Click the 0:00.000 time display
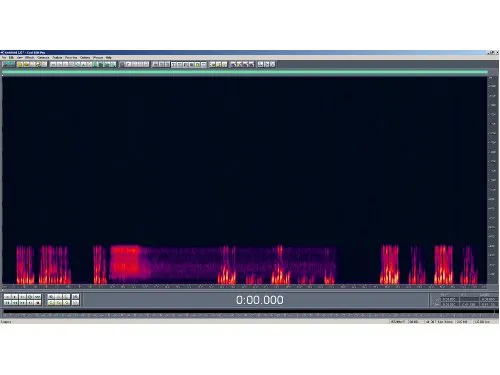 click(x=260, y=300)
